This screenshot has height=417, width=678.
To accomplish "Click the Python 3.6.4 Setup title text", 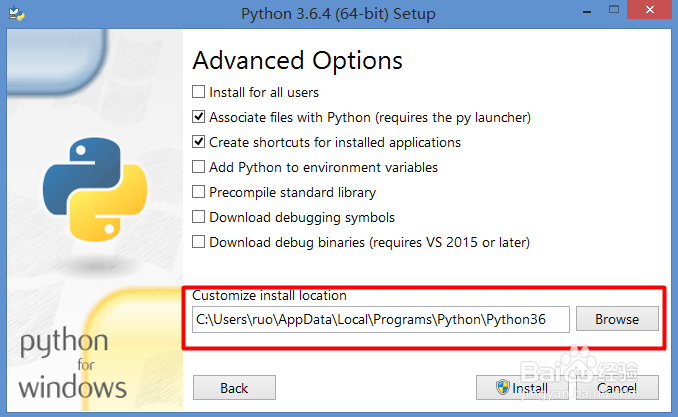I will 339,13.
